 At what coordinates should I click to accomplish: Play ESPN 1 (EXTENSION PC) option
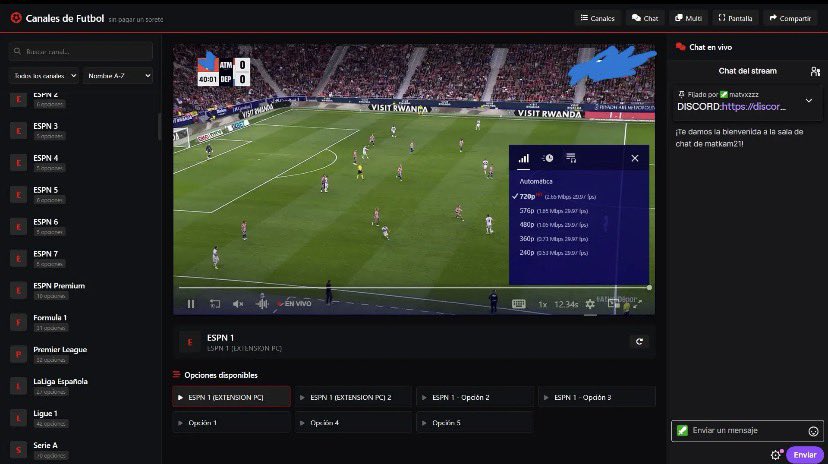tap(231, 397)
